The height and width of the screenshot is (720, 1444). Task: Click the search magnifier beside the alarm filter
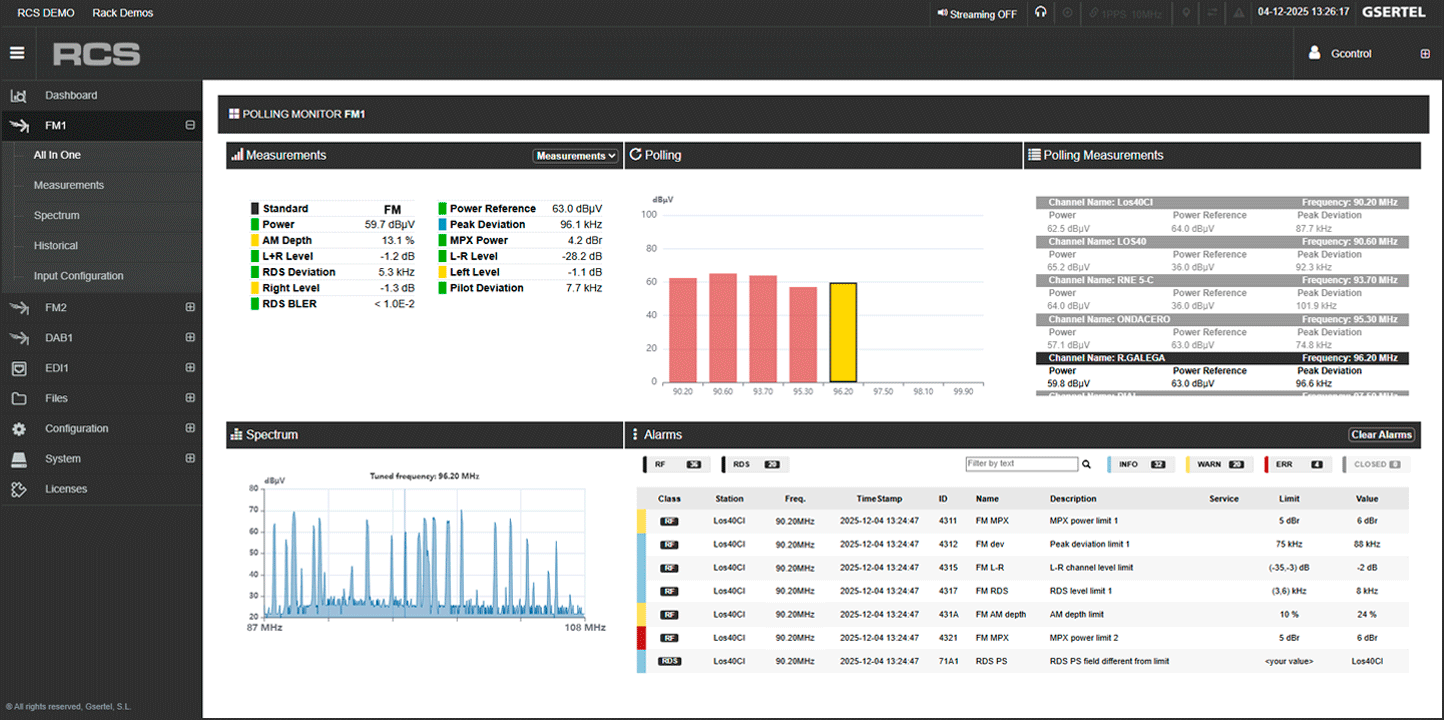(x=1087, y=464)
